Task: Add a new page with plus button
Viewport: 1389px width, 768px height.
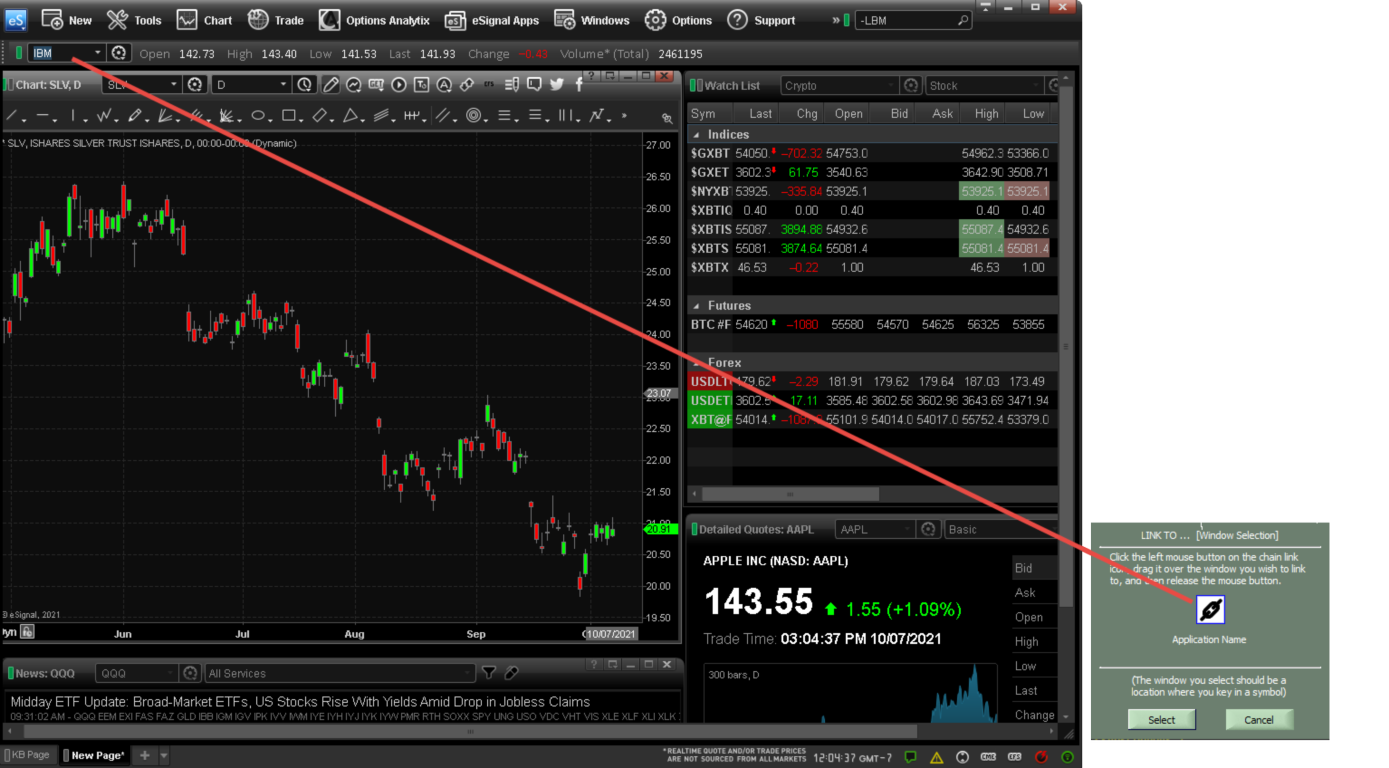Action: tap(144, 755)
